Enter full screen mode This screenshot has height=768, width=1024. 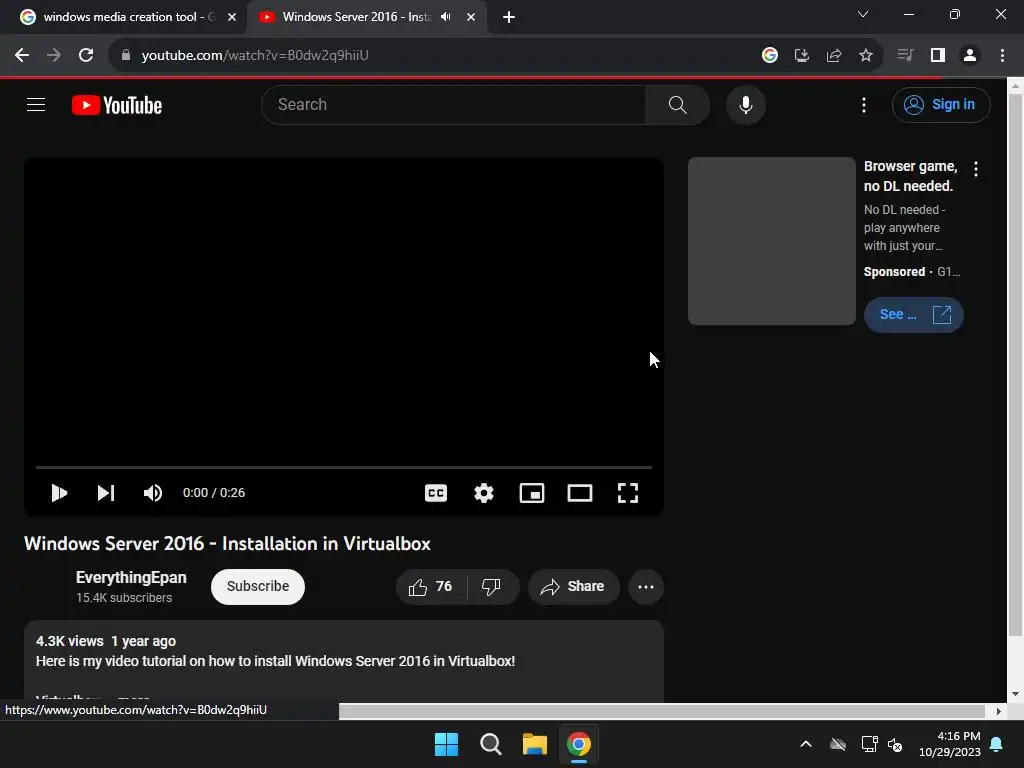(x=628, y=493)
